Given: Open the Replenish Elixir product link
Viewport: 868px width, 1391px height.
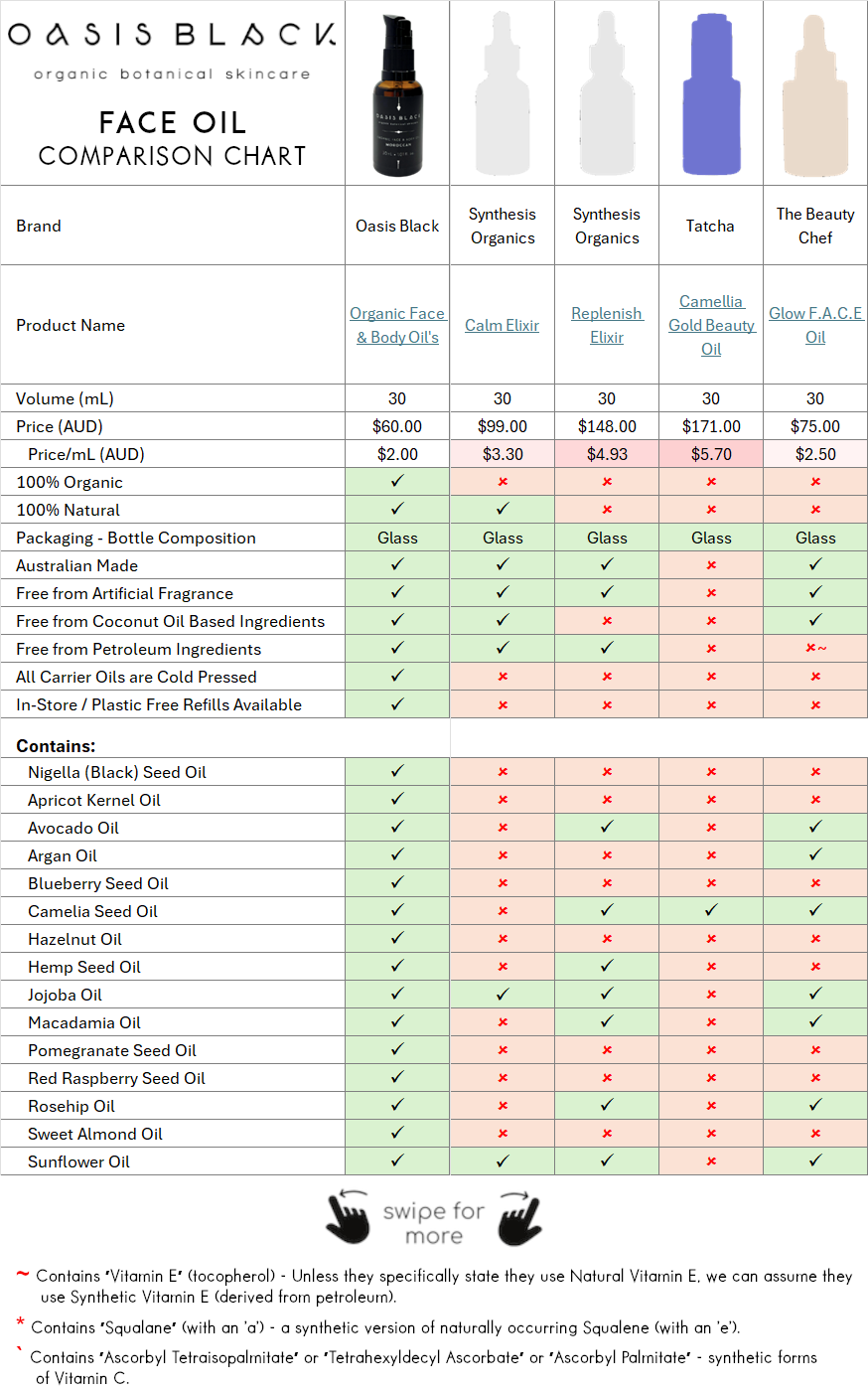Looking at the screenshot, I should pyautogui.click(x=607, y=325).
